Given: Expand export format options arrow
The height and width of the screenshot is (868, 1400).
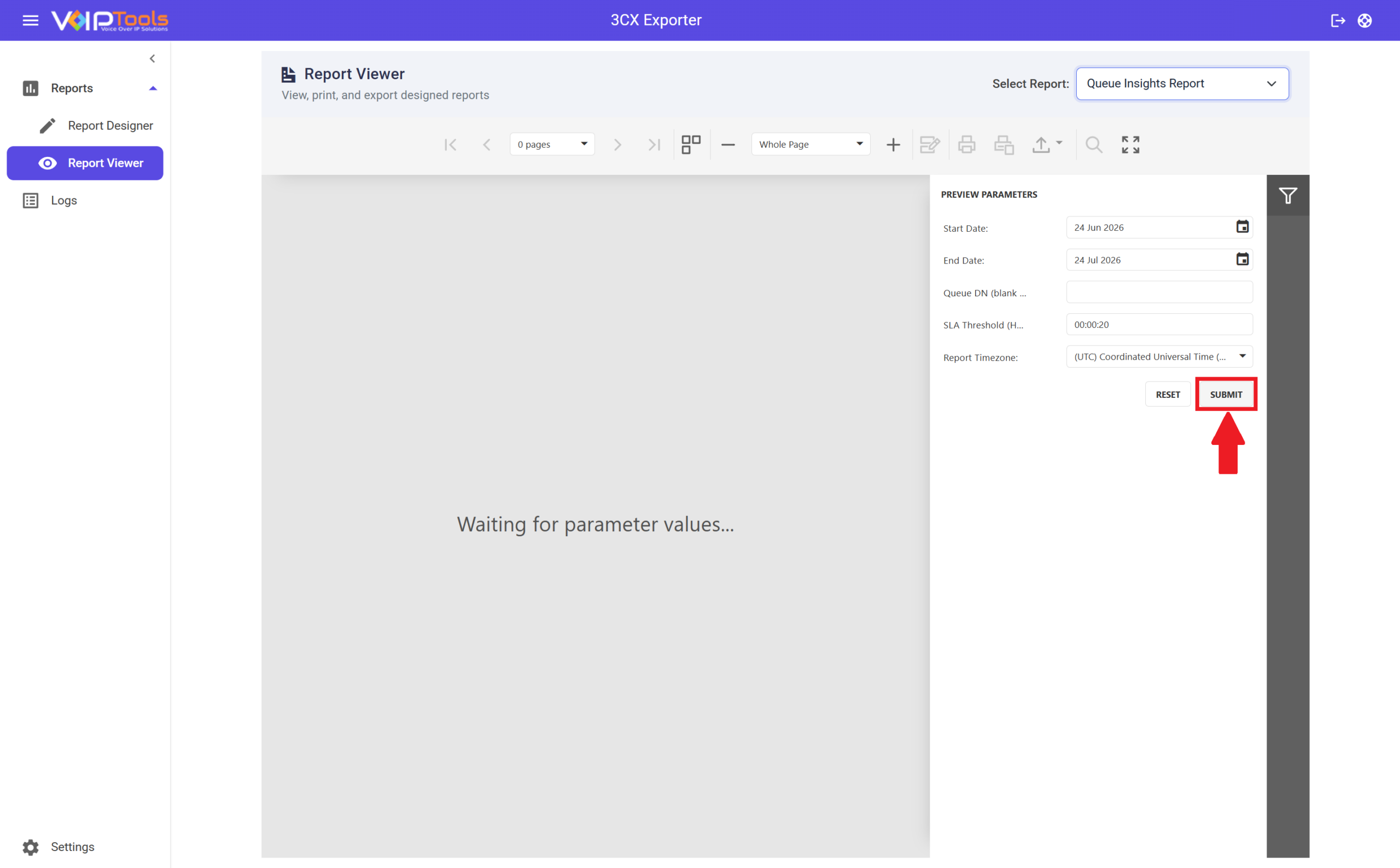Looking at the screenshot, I should pyautogui.click(x=1059, y=143).
